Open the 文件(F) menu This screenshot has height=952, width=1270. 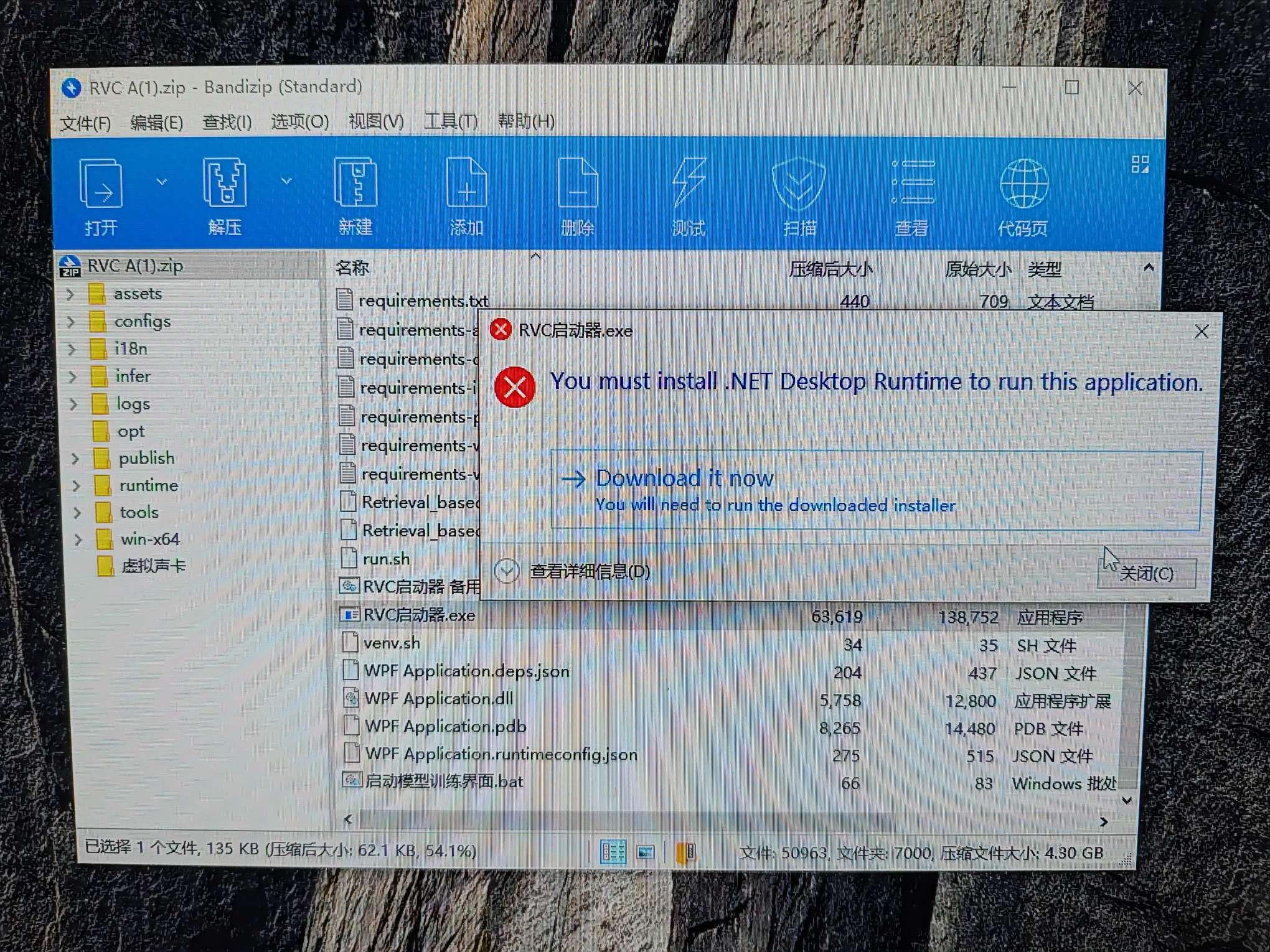pyautogui.click(x=85, y=122)
